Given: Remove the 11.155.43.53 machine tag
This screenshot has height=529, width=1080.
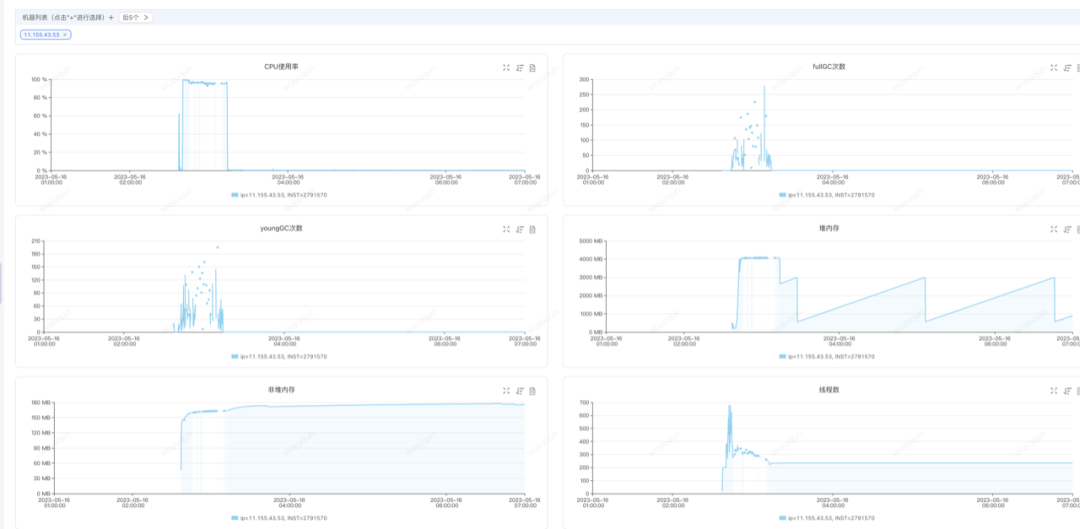Looking at the screenshot, I should (x=65, y=34).
